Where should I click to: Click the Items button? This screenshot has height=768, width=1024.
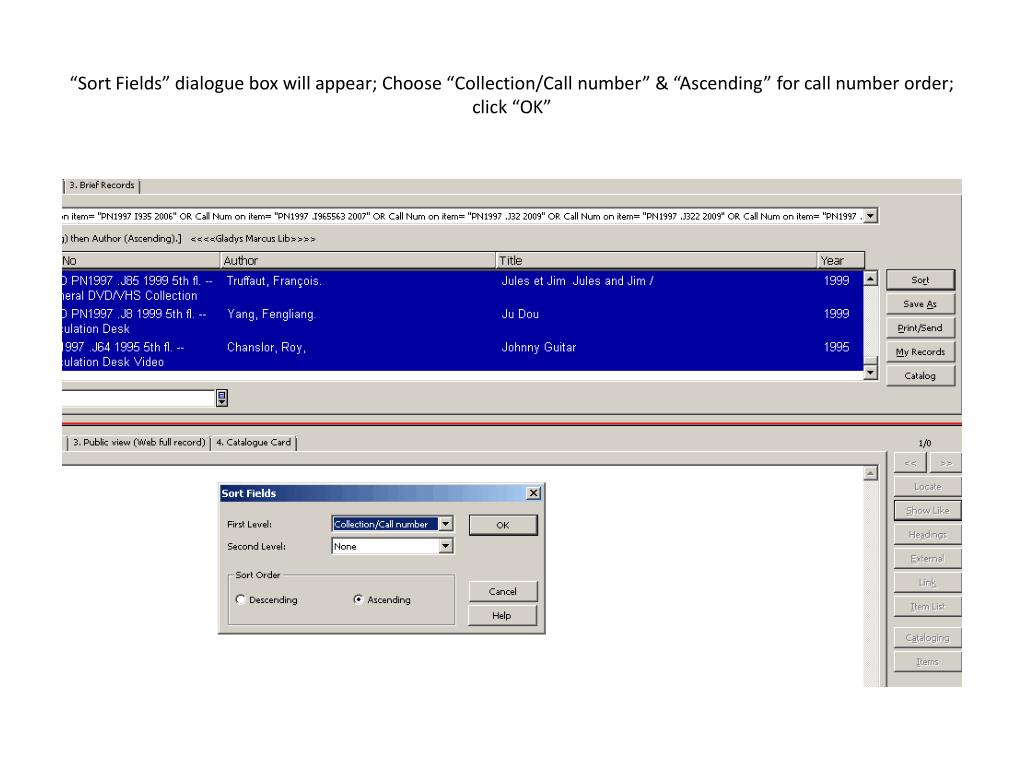pos(927,662)
